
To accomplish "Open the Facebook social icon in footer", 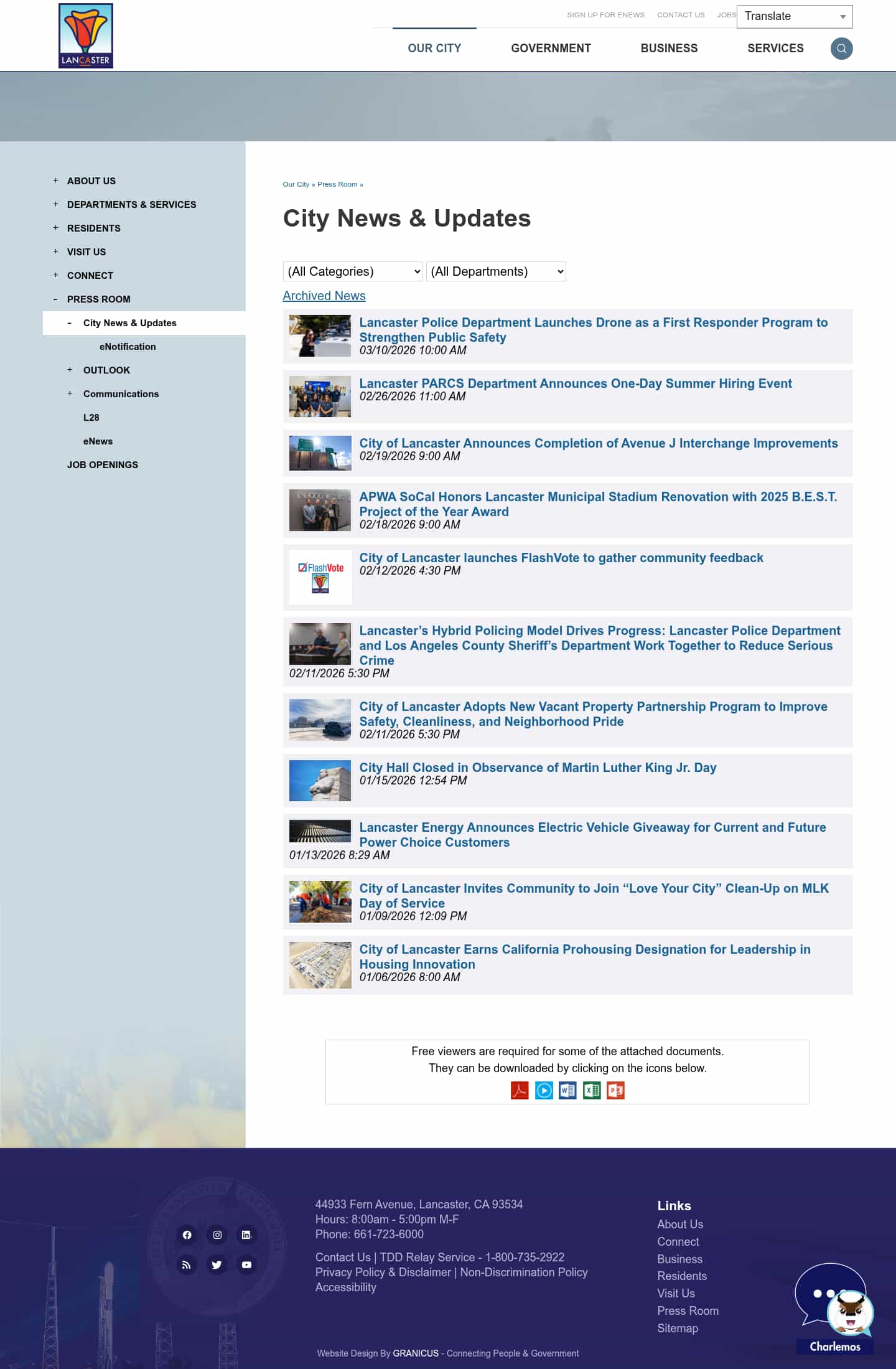I will pos(187,1235).
